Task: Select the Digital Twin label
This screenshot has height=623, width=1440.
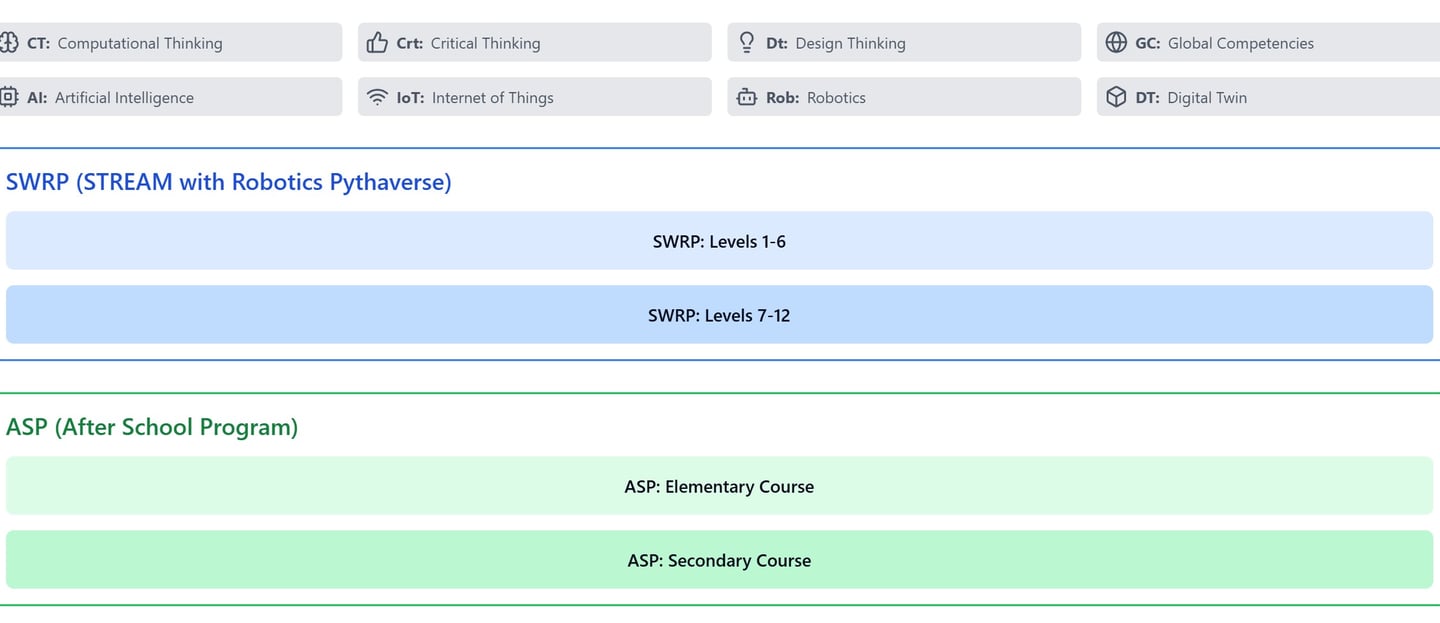Action: (1207, 97)
